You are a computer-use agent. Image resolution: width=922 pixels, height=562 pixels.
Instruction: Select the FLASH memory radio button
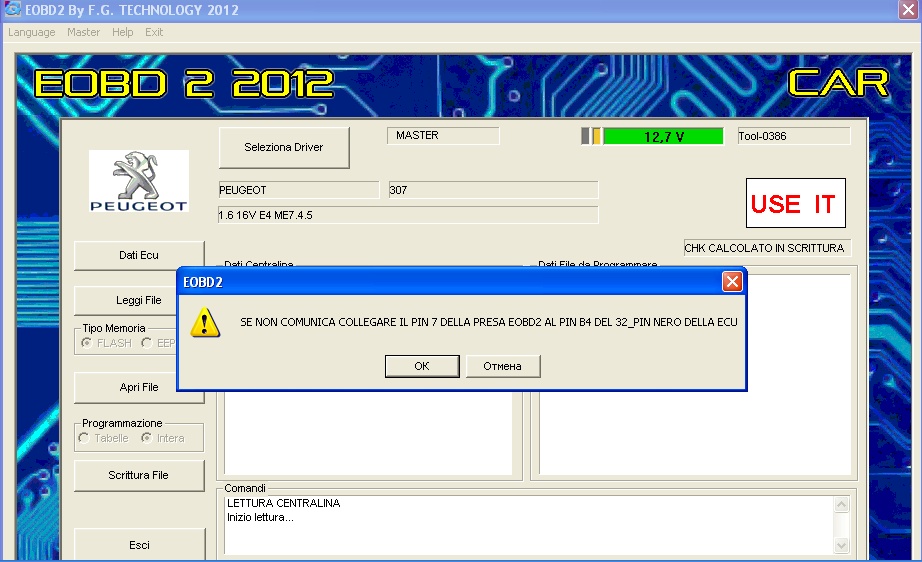[87, 343]
